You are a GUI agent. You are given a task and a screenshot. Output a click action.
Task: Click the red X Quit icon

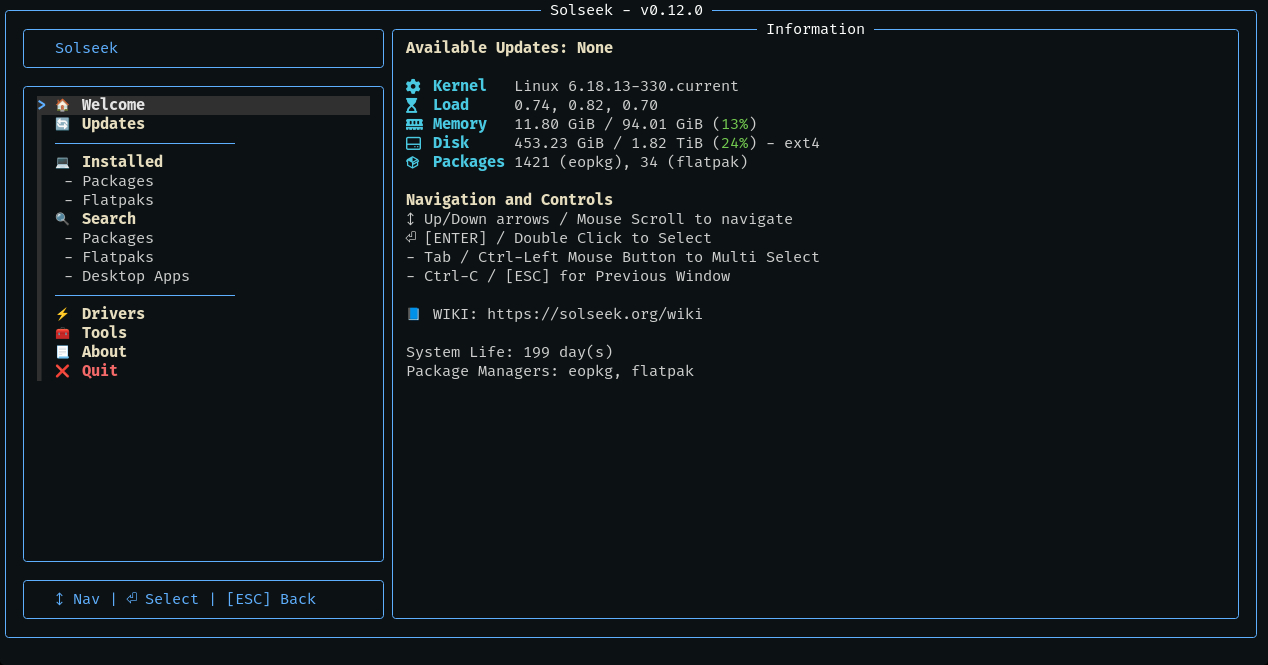pyautogui.click(x=62, y=371)
